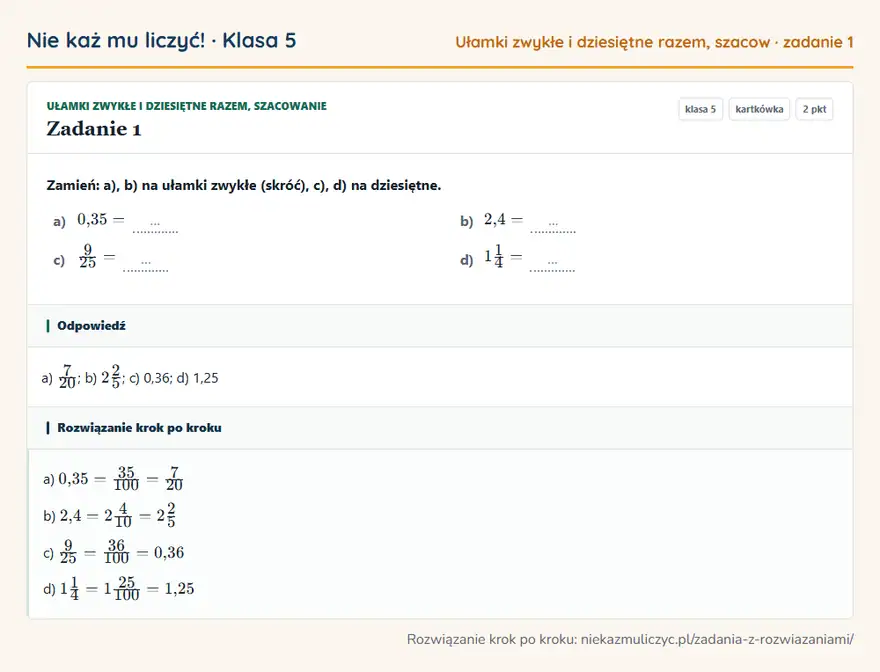The width and height of the screenshot is (880, 672).
Task: Select the "kartkówka" tag badge
Action: tap(759, 109)
